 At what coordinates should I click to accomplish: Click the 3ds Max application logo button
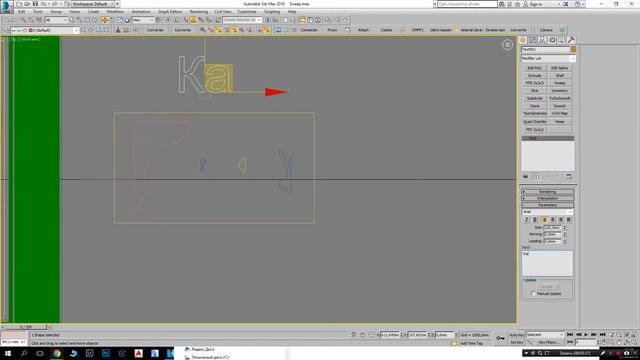6,6
